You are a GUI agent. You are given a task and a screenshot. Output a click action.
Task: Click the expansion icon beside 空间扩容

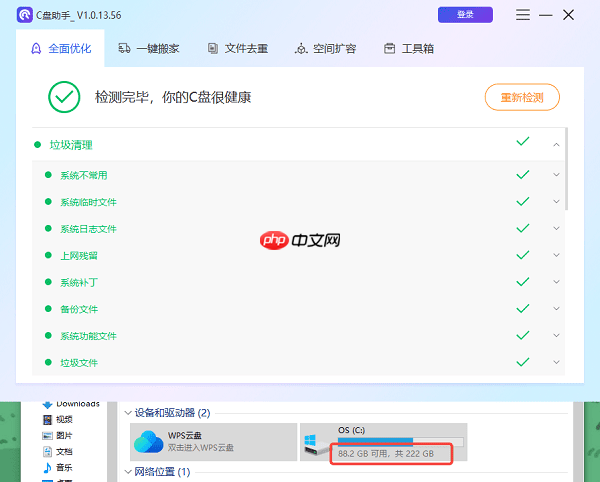[301, 49]
